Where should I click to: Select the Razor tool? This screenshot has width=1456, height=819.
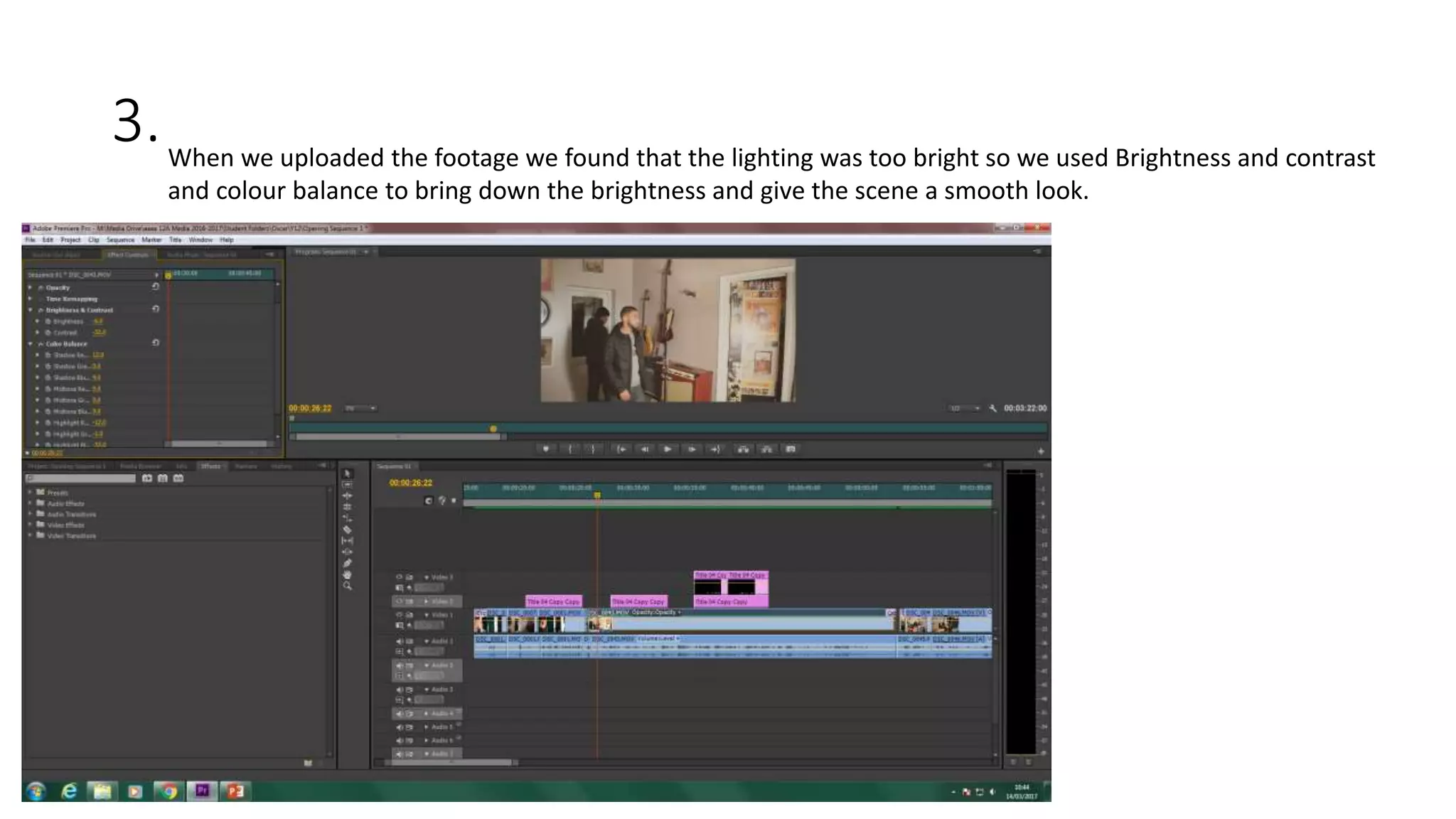click(348, 530)
